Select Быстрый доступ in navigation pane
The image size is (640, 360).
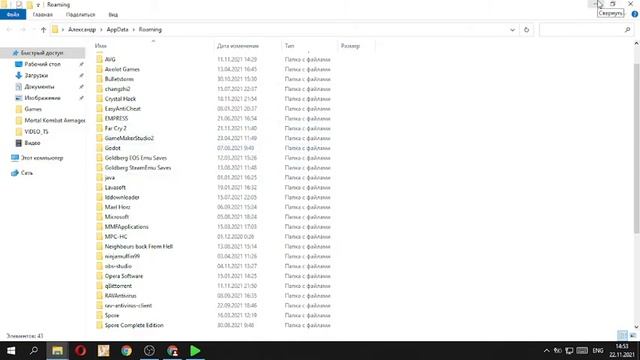coord(42,53)
